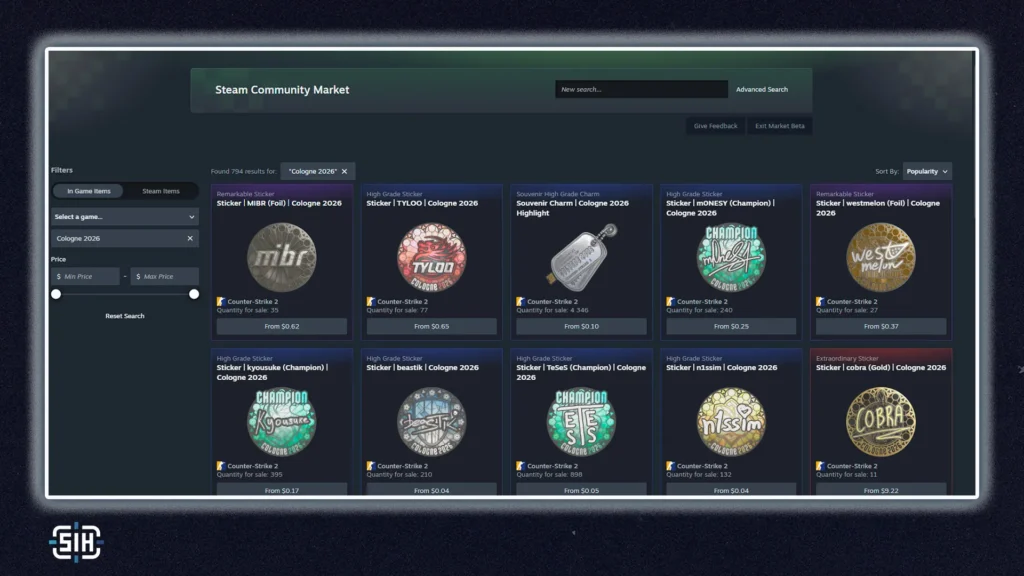Click Exit Market Beta button
The width and height of the screenshot is (1024, 576).
coord(780,126)
